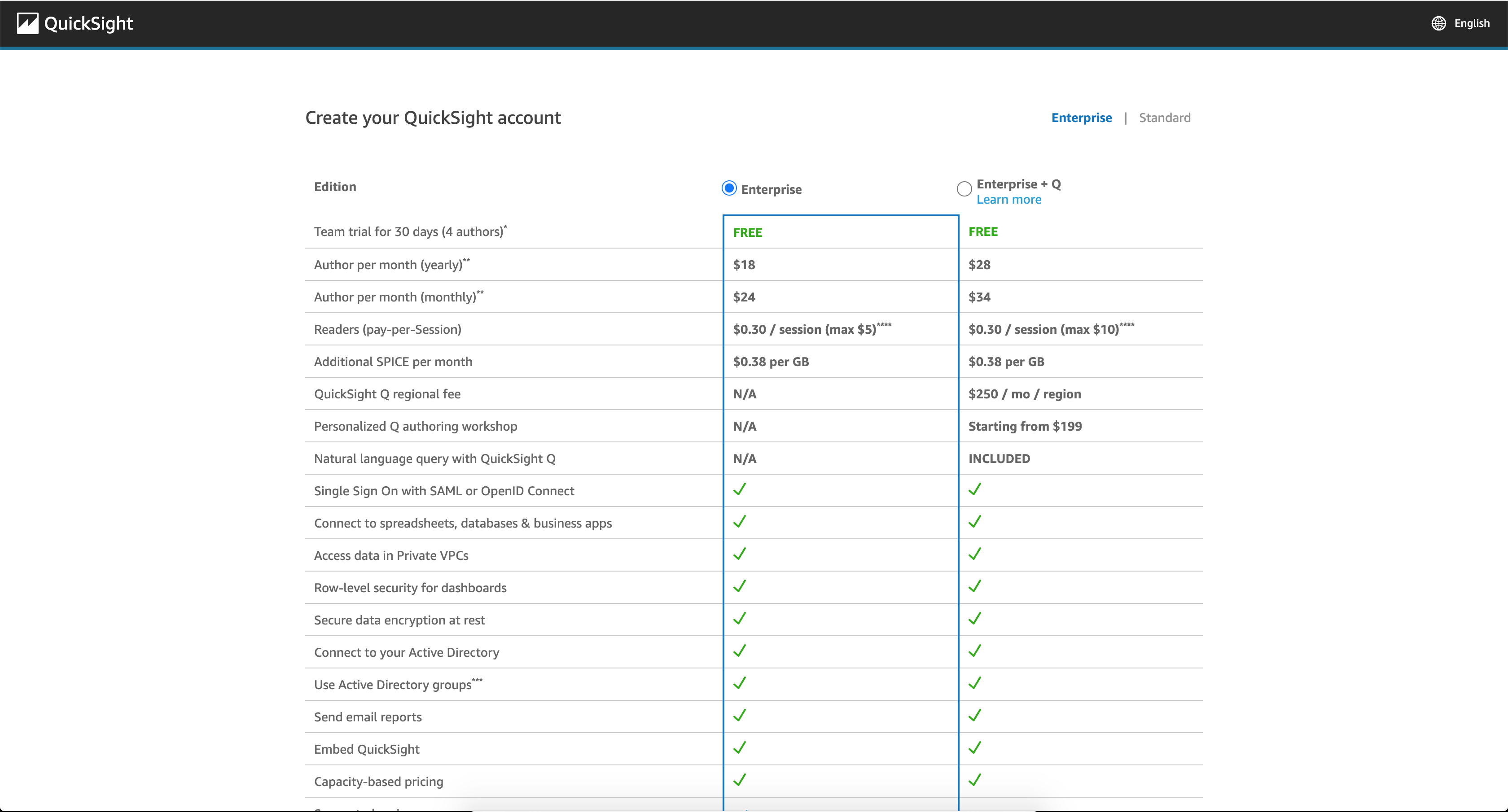
Task: Click 'QuickSight Q regional fee' label
Action: pos(387,394)
